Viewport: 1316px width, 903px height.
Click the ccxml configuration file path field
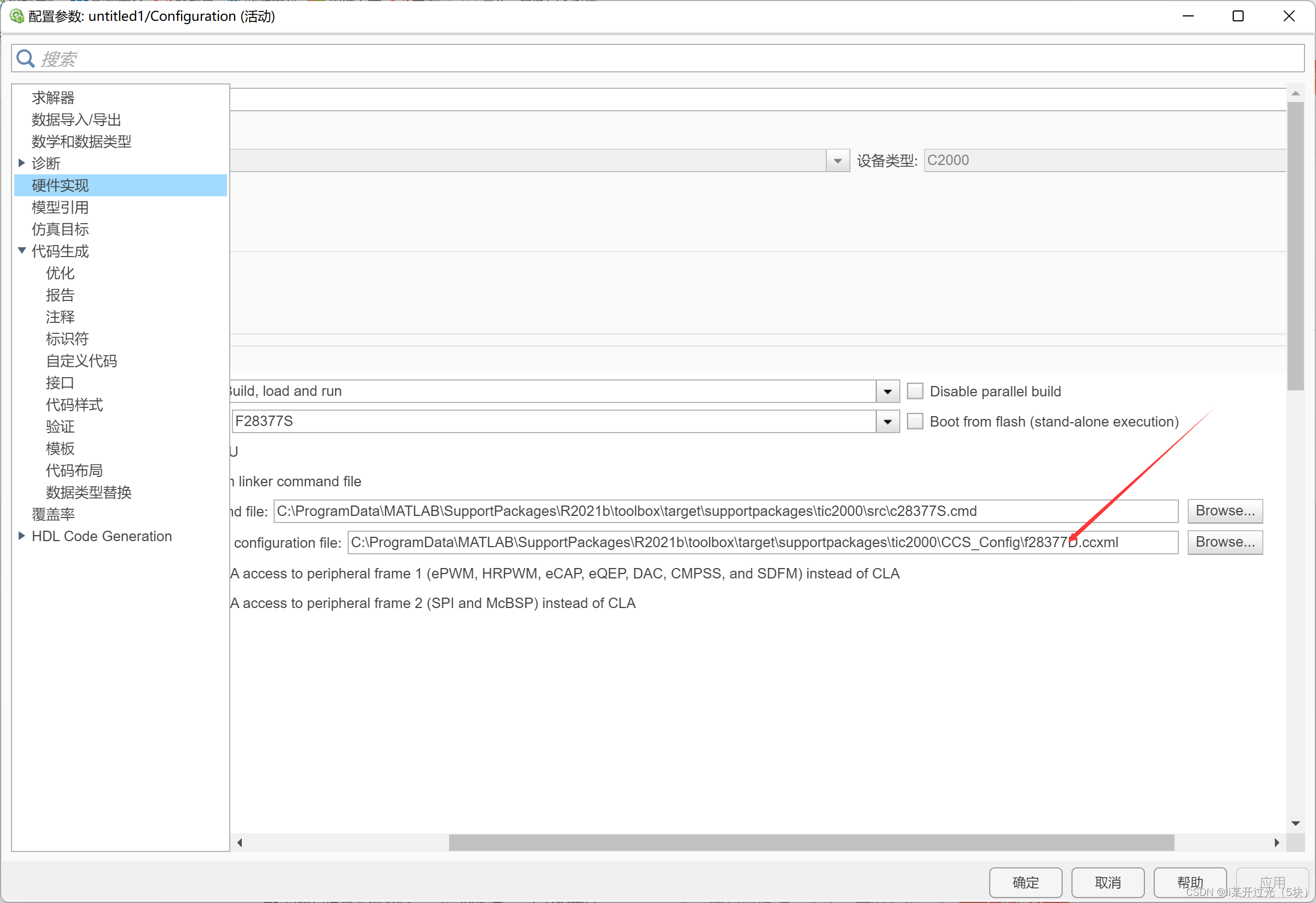pos(762,542)
